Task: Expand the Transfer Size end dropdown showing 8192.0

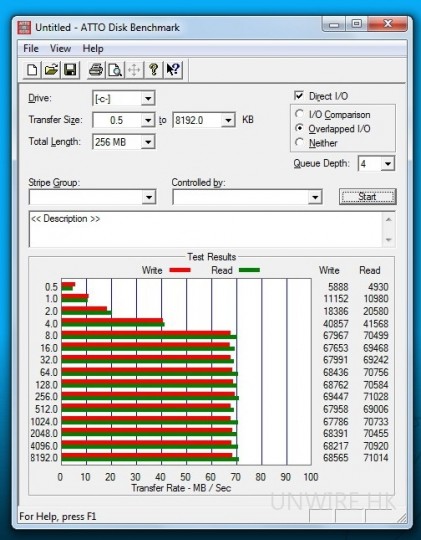Action: [228, 120]
